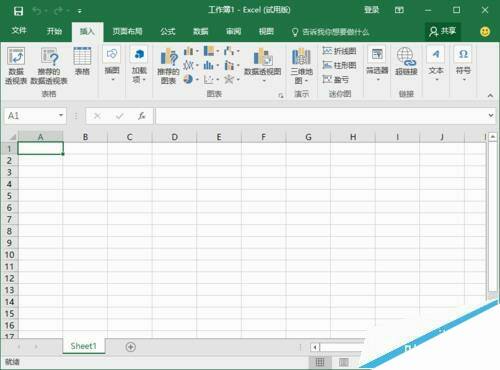This screenshot has width=500, height=370.
Task: Open Recommended PivotTables (推荐的数据透视表)
Action: point(49,66)
